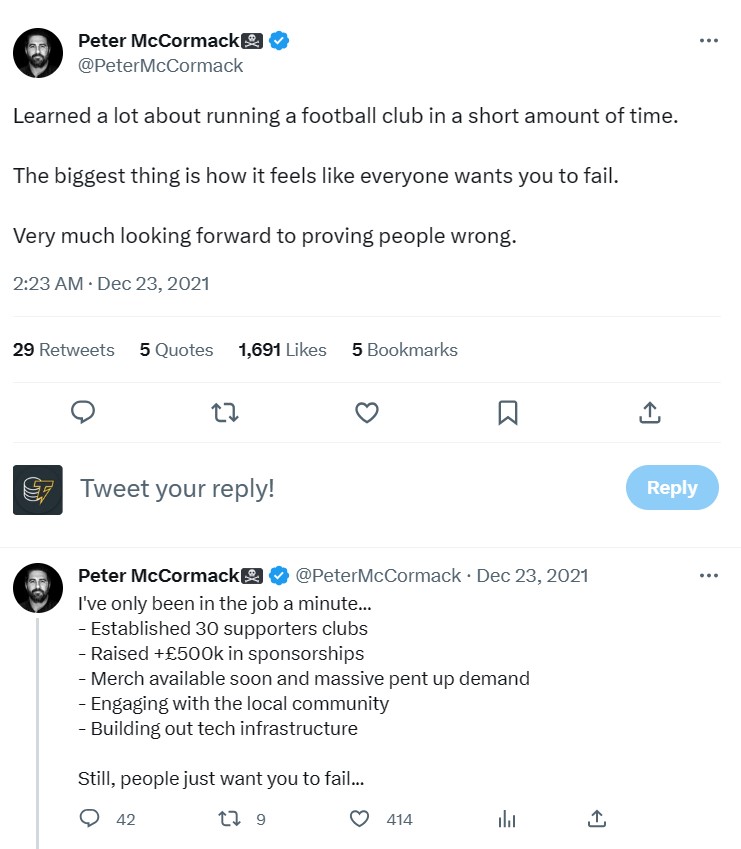This screenshot has width=741, height=849.
Task: Like the second tweet with 414 likes
Action: point(360,819)
